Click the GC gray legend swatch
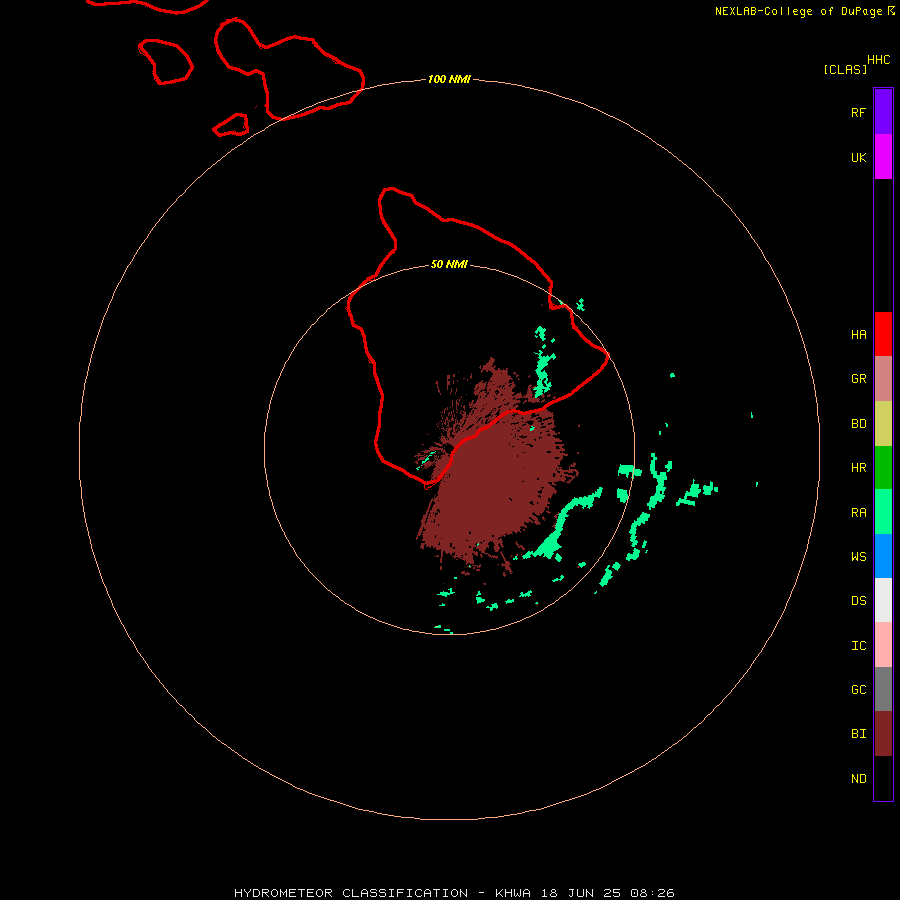The image size is (900, 900). (883, 689)
